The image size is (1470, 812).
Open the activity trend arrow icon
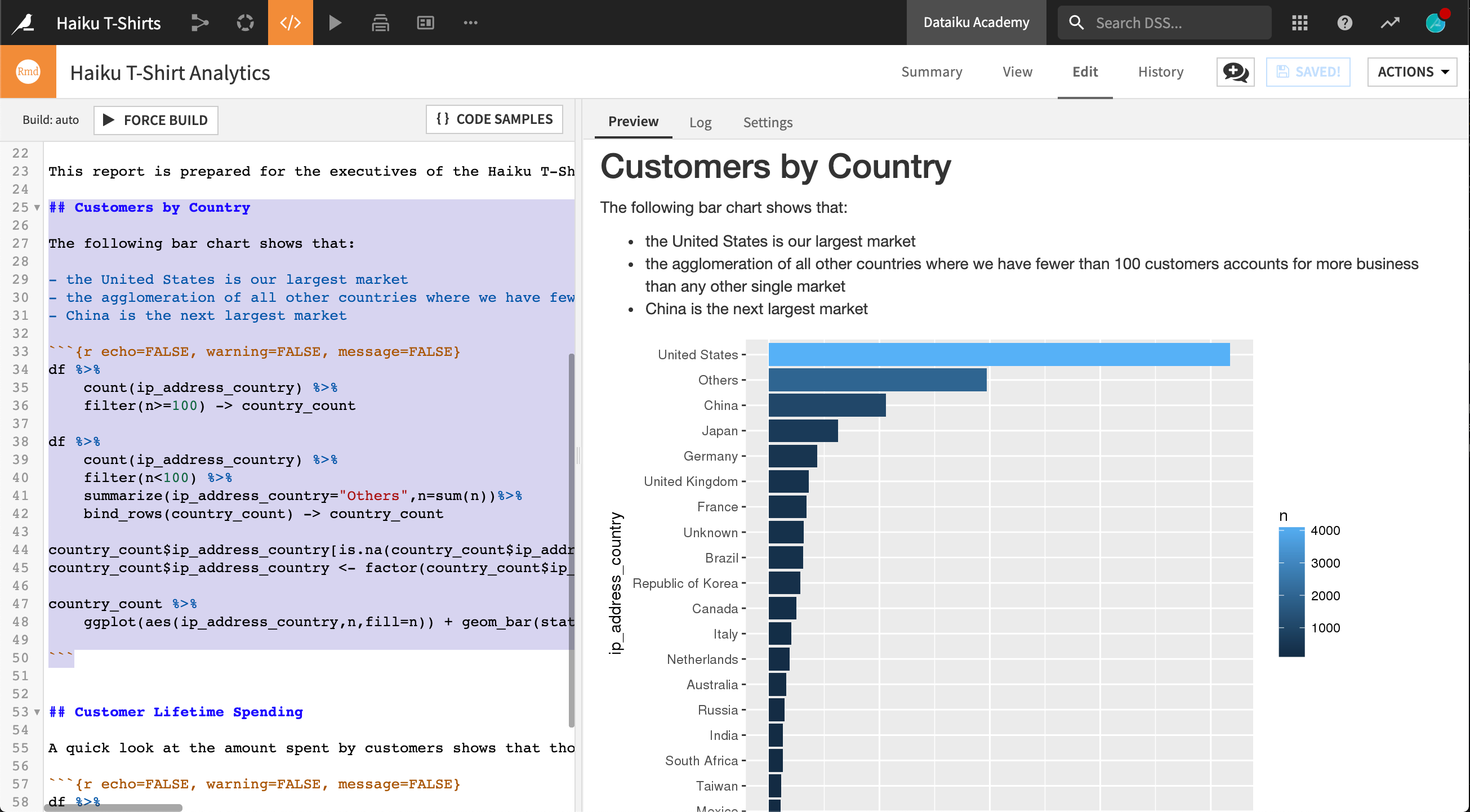pos(1390,23)
